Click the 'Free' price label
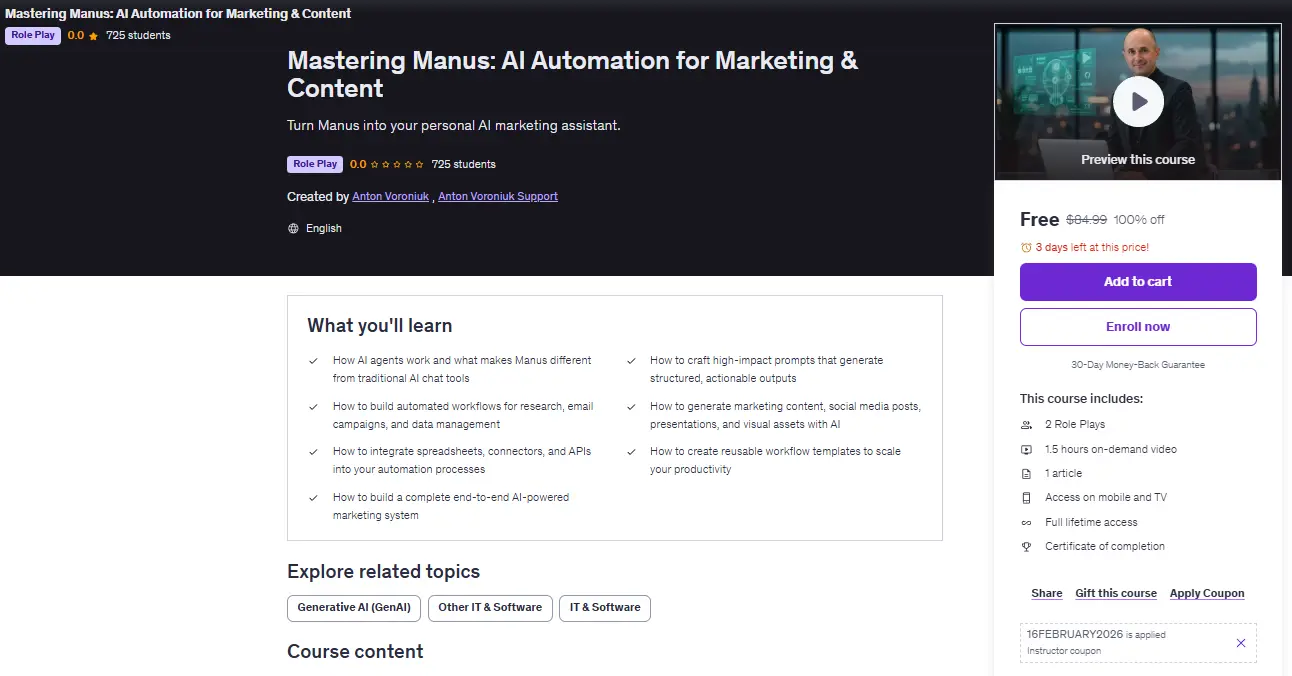The image size is (1292, 676). [1039, 219]
